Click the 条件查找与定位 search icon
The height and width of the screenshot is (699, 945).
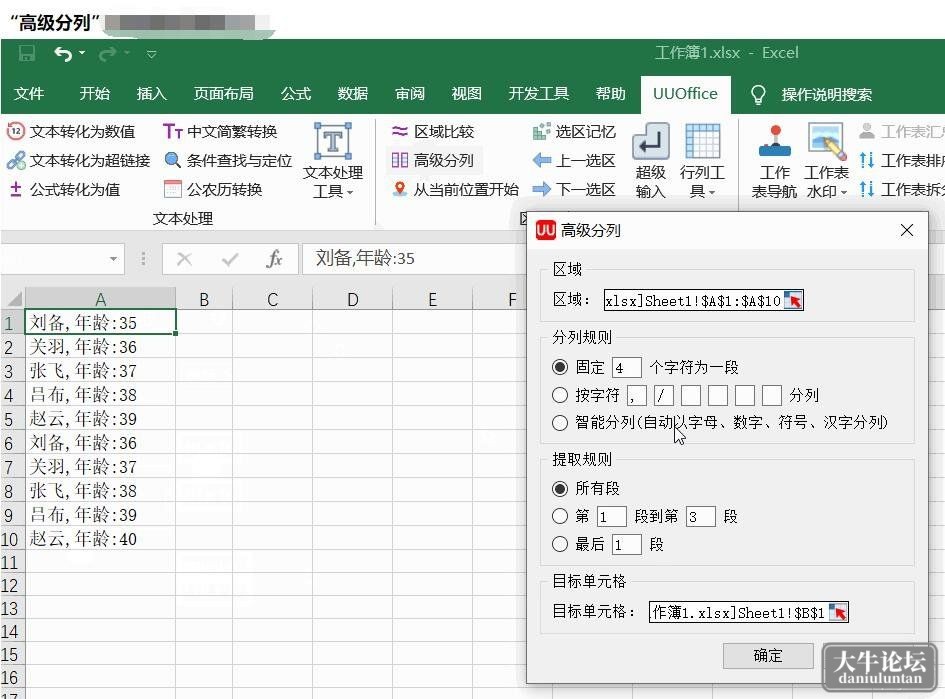point(172,160)
